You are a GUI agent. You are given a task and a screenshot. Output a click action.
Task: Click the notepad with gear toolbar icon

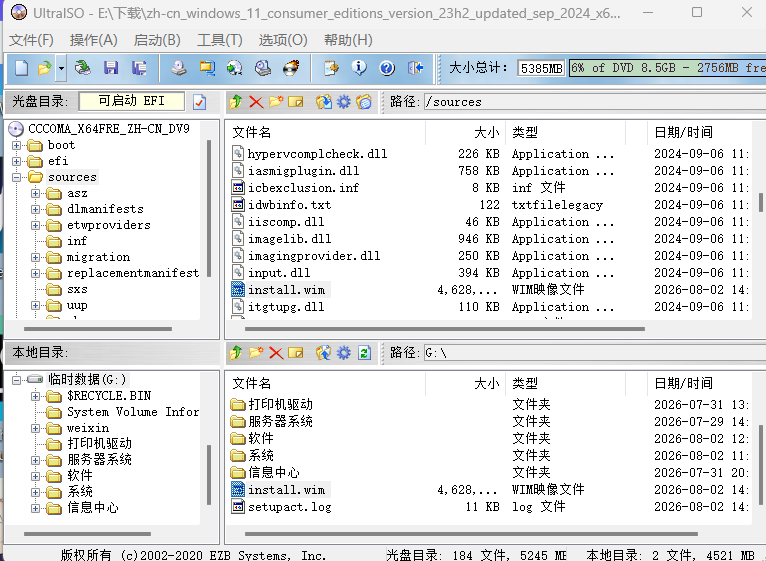pyautogui.click(x=331, y=68)
